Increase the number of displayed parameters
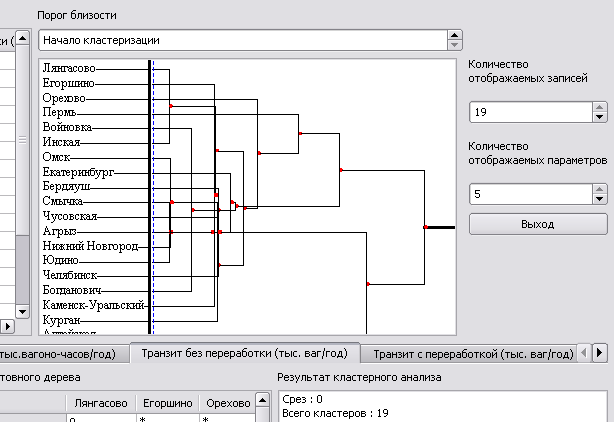Image resolution: width=614 pixels, height=422 pixels. [x=599, y=188]
